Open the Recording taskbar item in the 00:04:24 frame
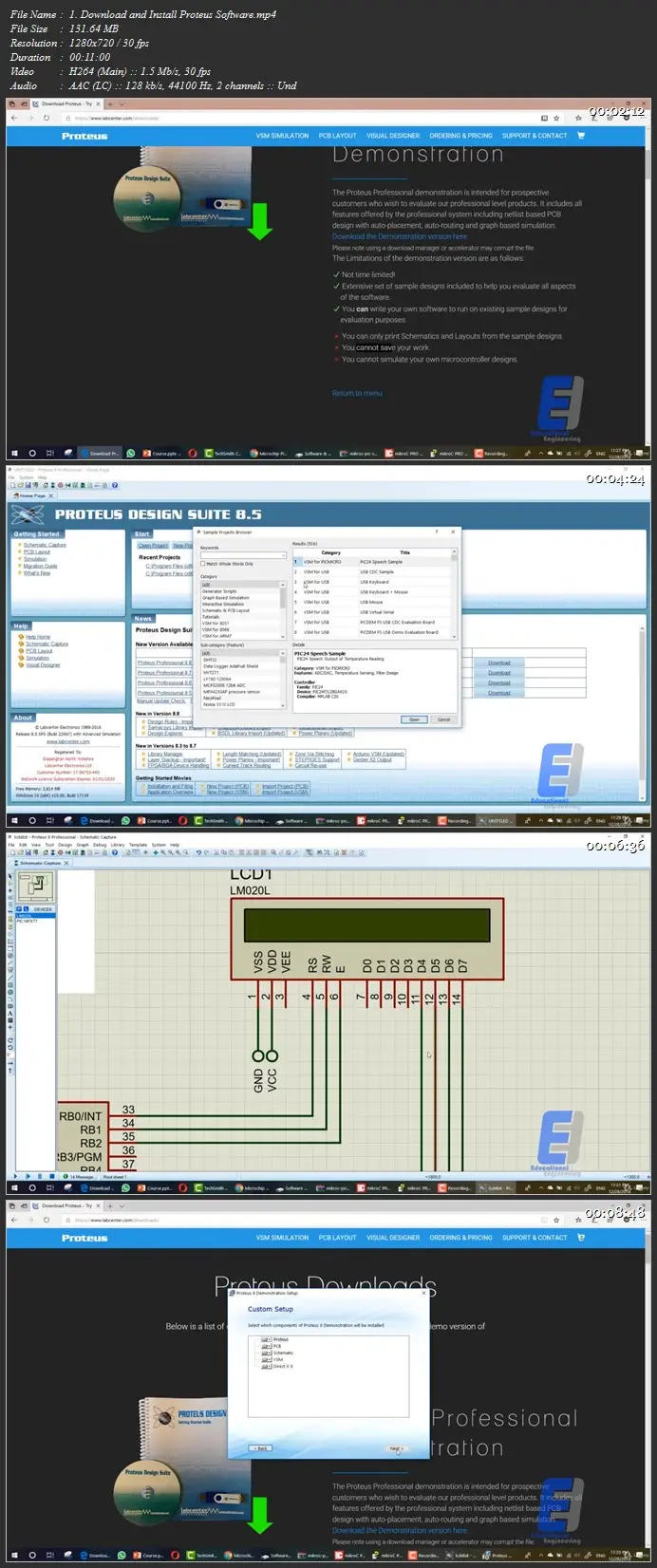 click(457, 820)
